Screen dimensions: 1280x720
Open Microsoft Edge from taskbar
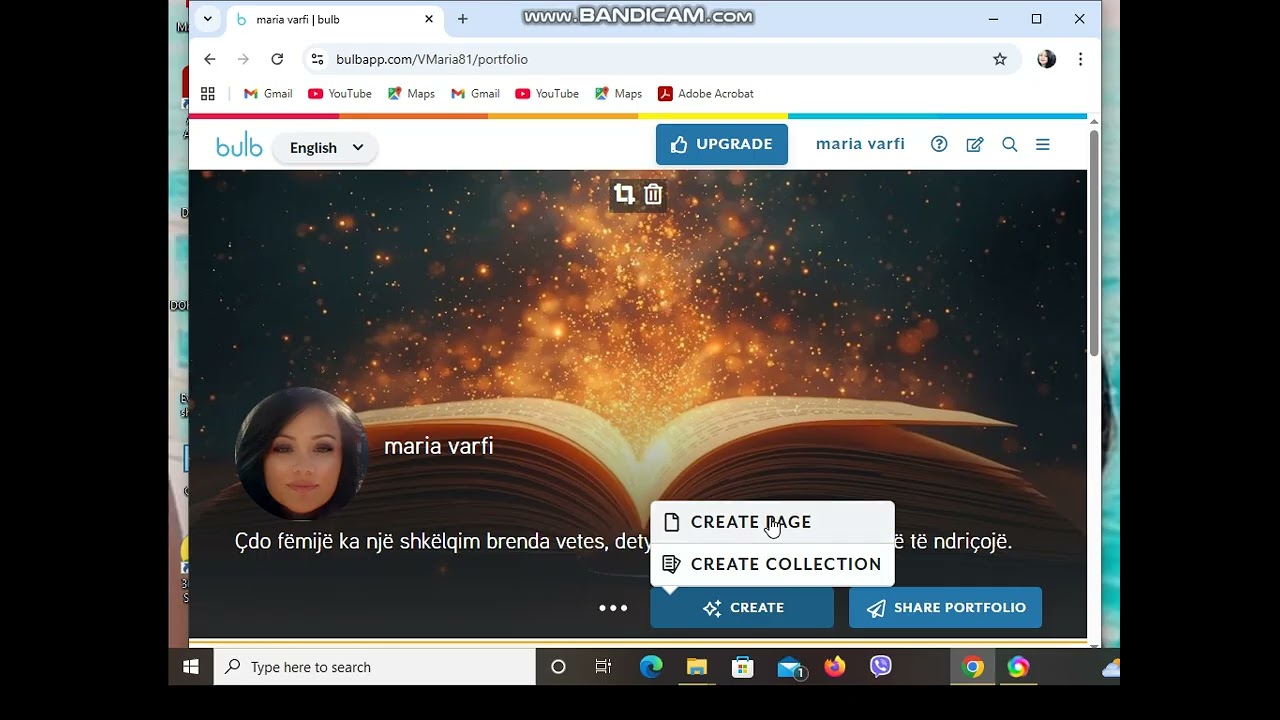pyautogui.click(x=651, y=667)
